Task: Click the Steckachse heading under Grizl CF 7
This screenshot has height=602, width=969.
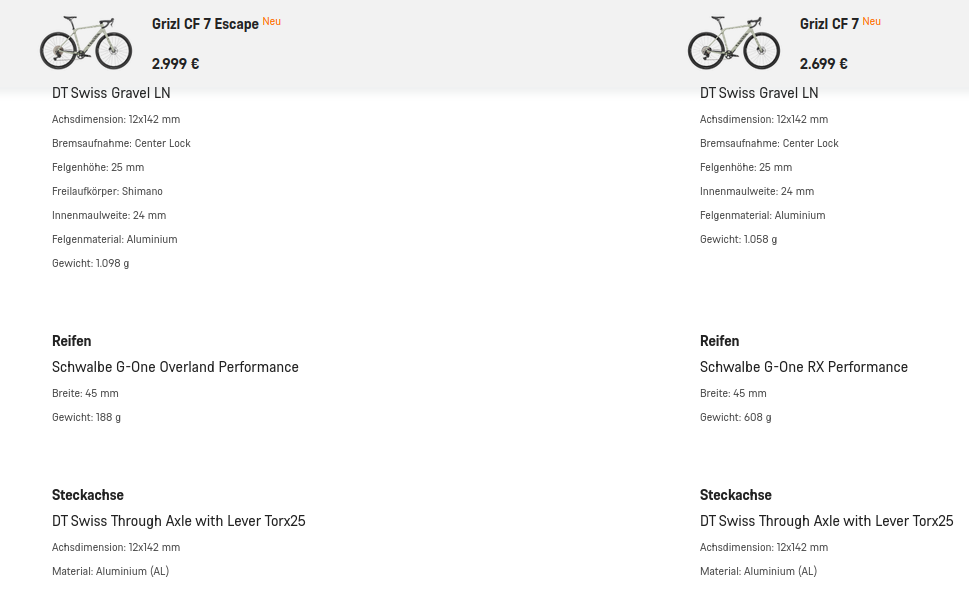Action: (x=735, y=495)
